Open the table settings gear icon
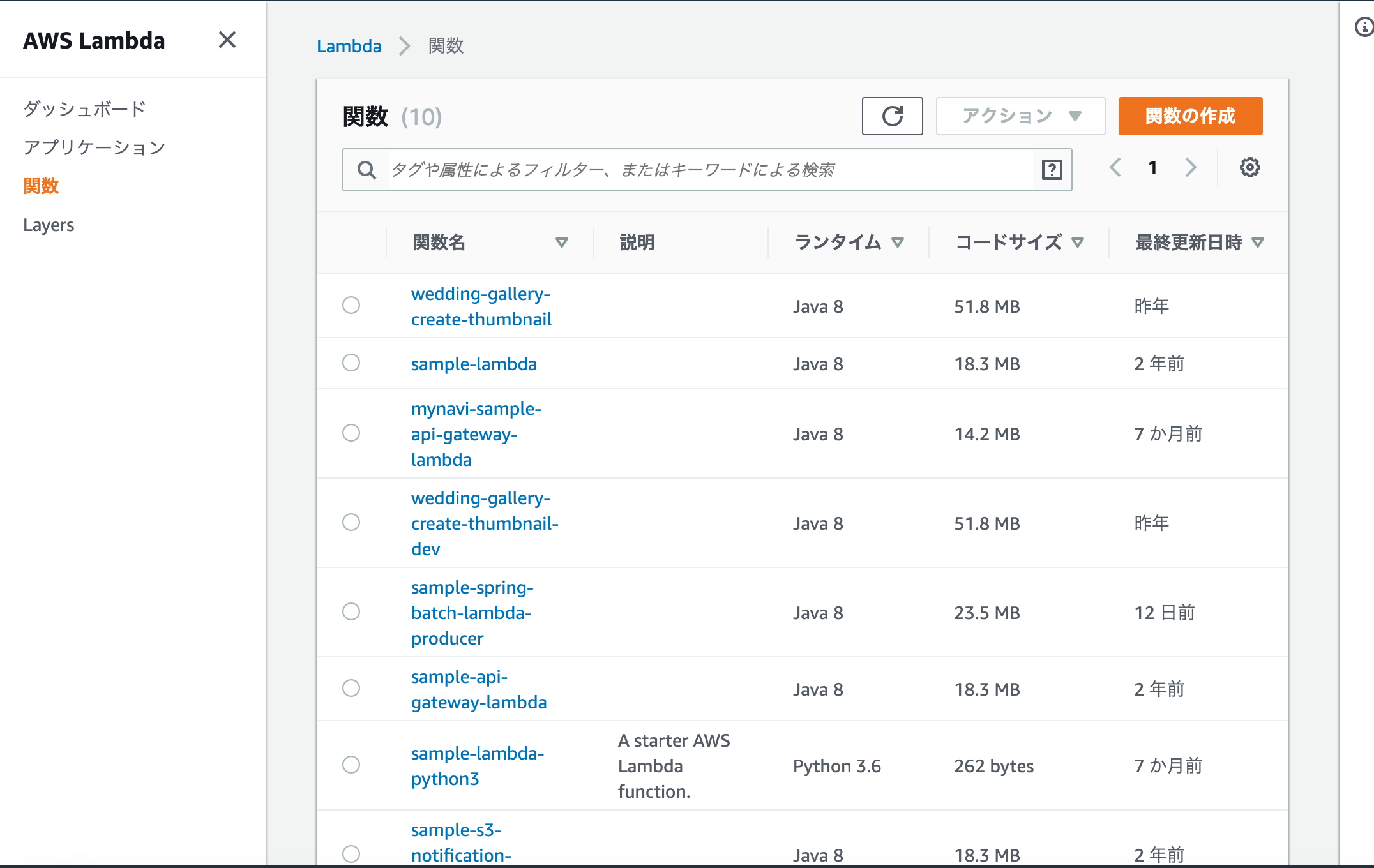1374x868 pixels. [x=1249, y=168]
